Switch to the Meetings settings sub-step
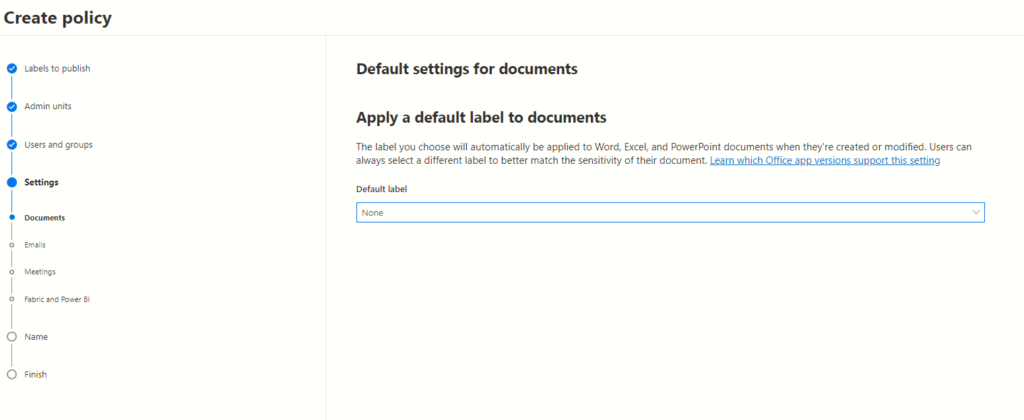 (x=40, y=271)
